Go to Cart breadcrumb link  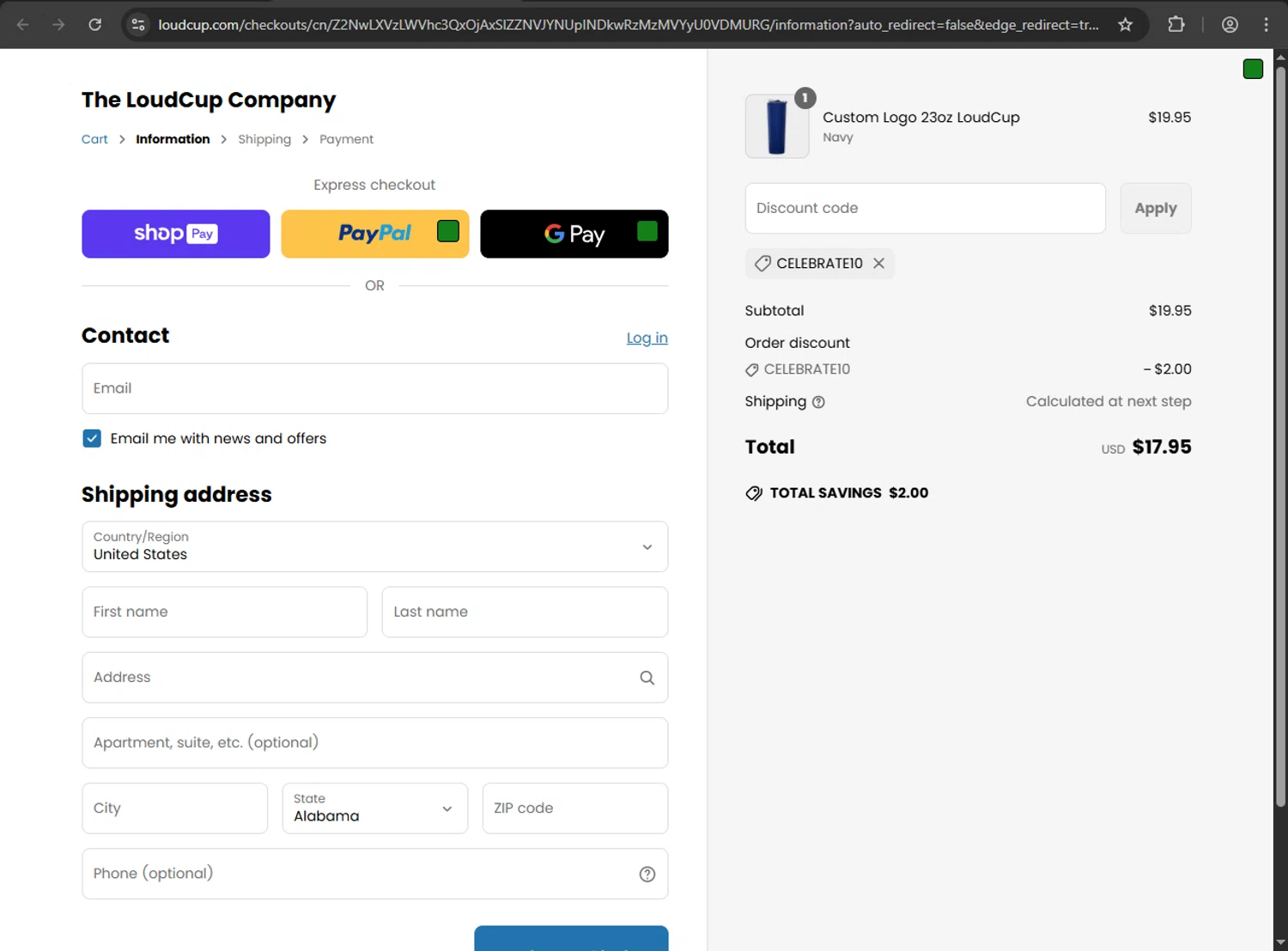coord(94,139)
